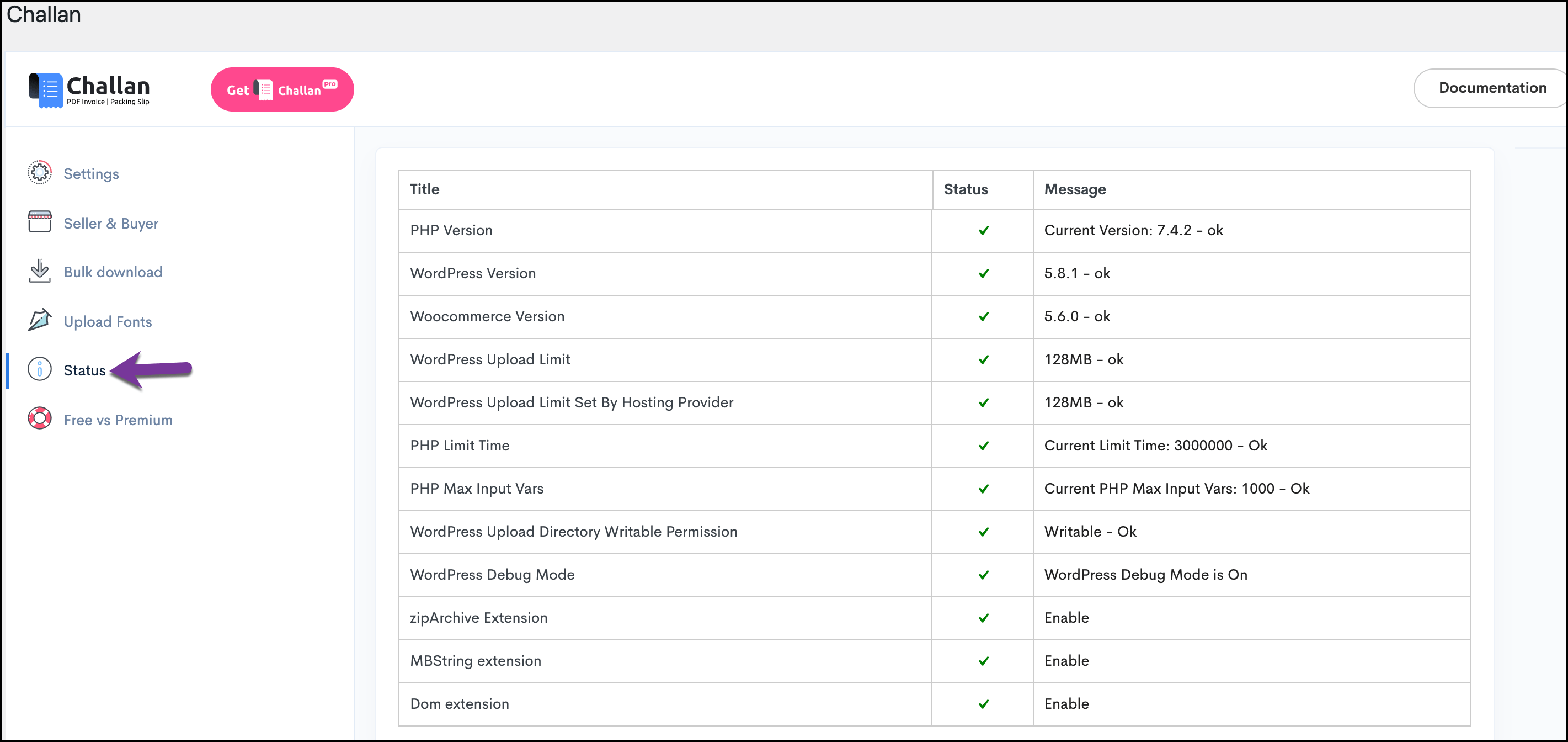Click 'WordPress Upload Directory Writable Permission' title
Image resolution: width=1568 pixels, height=742 pixels.
[x=573, y=532]
